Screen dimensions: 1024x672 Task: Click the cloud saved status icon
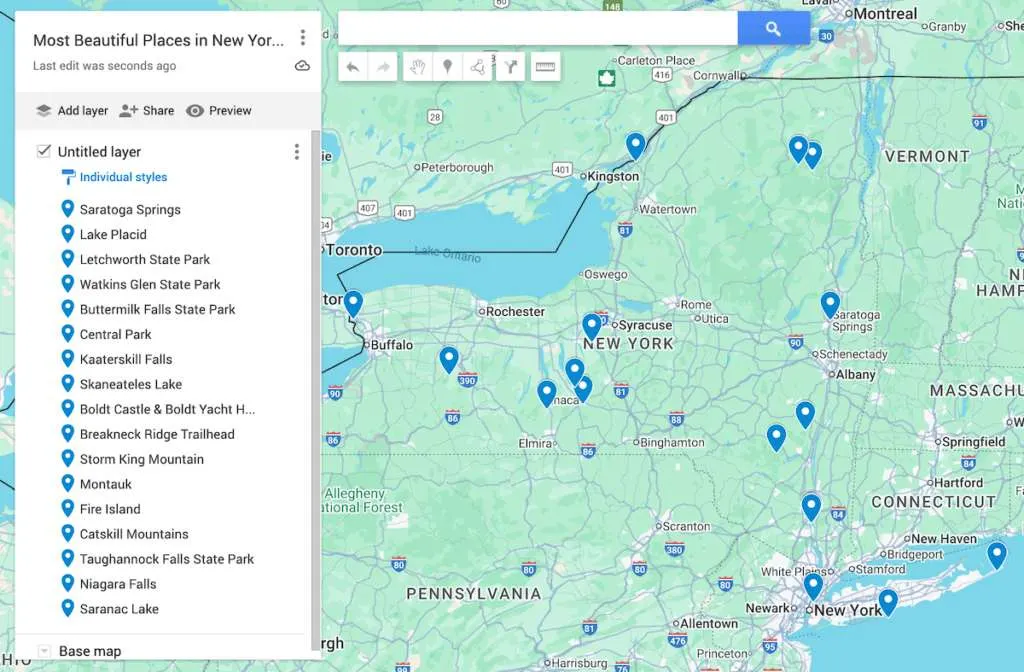(x=302, y=66)
